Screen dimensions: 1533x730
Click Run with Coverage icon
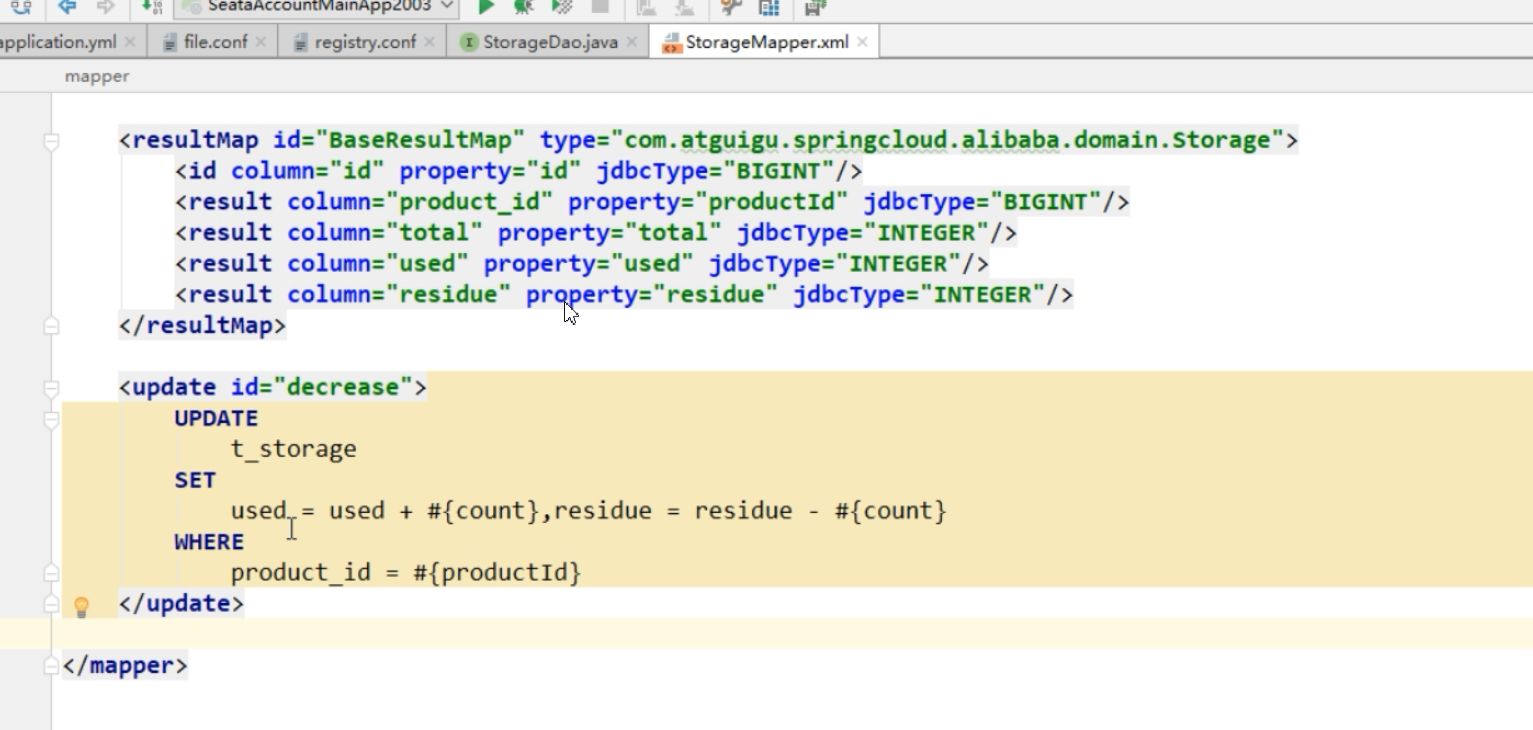point(562,7)
